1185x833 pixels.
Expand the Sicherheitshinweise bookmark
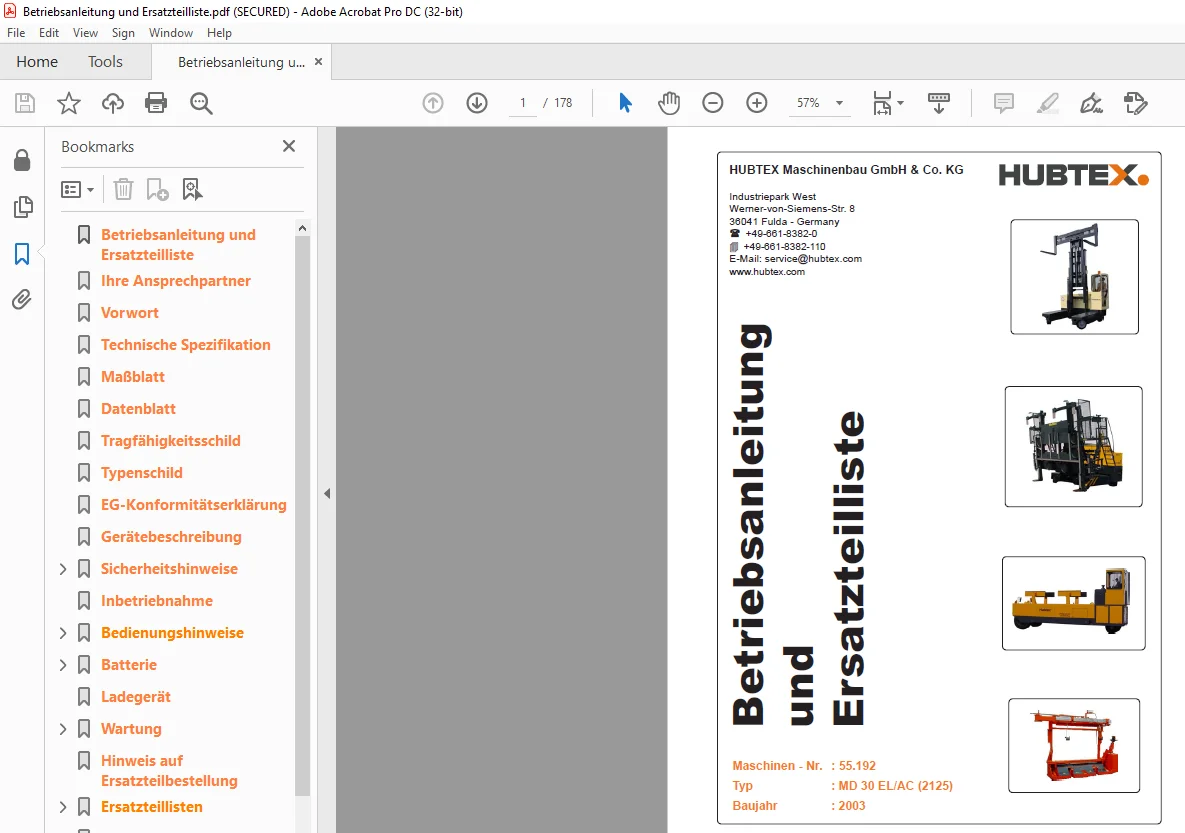point(63,569)
